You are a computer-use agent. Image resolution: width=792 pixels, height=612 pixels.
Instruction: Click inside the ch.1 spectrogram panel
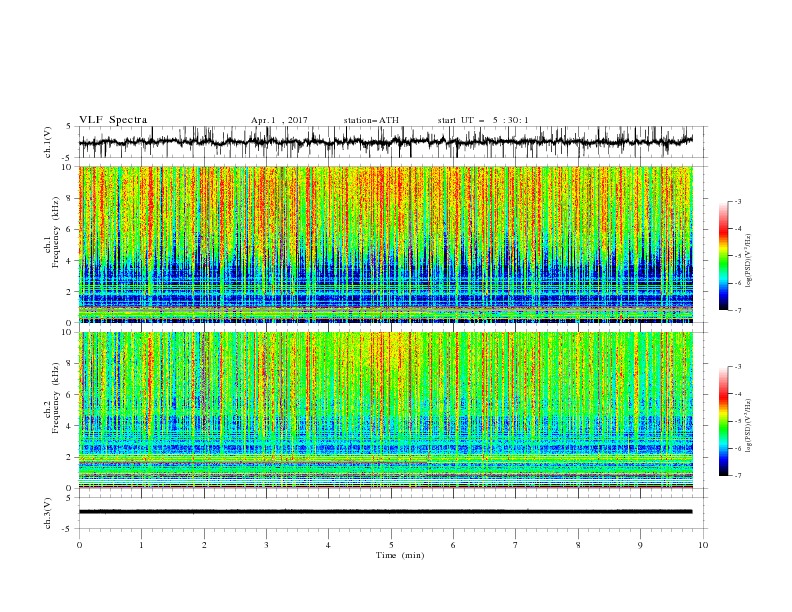pos(386,244)
